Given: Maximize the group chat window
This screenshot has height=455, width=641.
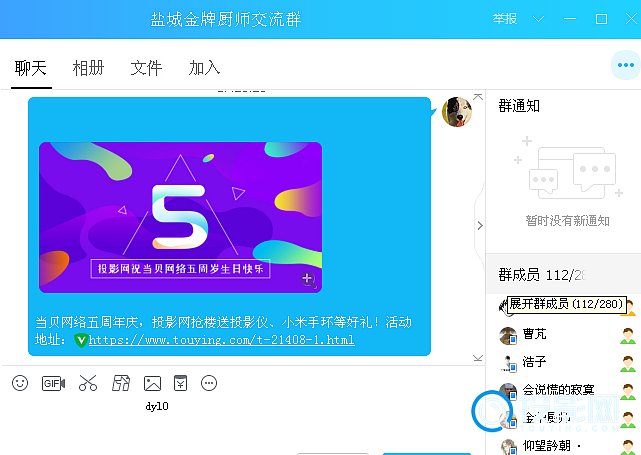Looking at the screenshot, I should (x=601, y=19).
